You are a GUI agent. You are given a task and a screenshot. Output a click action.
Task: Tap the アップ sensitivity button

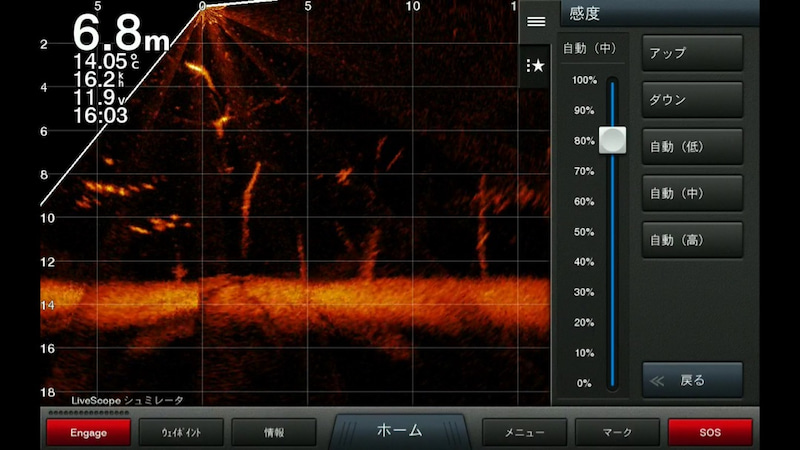pyautogui.click(x=692, y=53)
